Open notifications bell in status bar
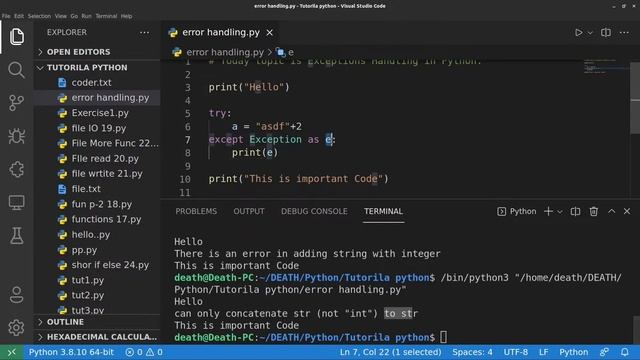640x360 pixels. click(624, 352)
